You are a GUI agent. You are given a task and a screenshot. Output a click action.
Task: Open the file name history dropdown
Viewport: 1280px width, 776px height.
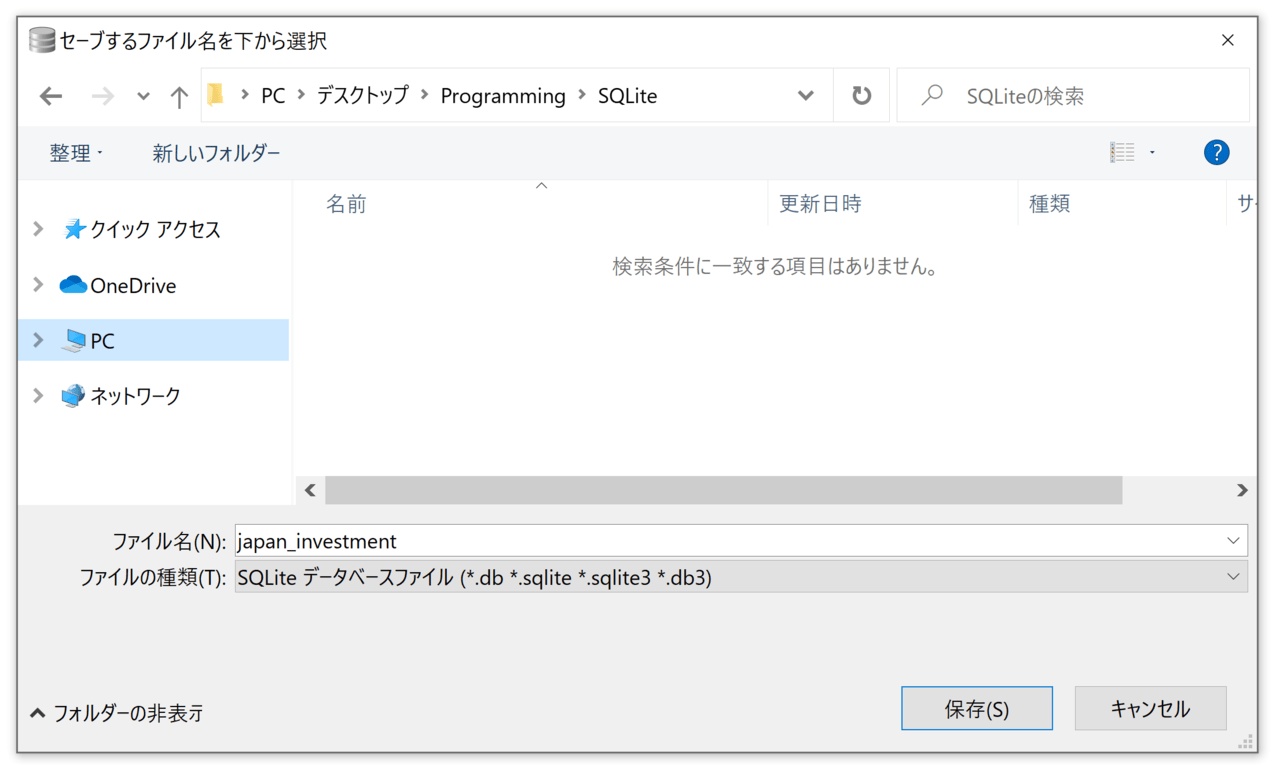tap(1232, 540)
